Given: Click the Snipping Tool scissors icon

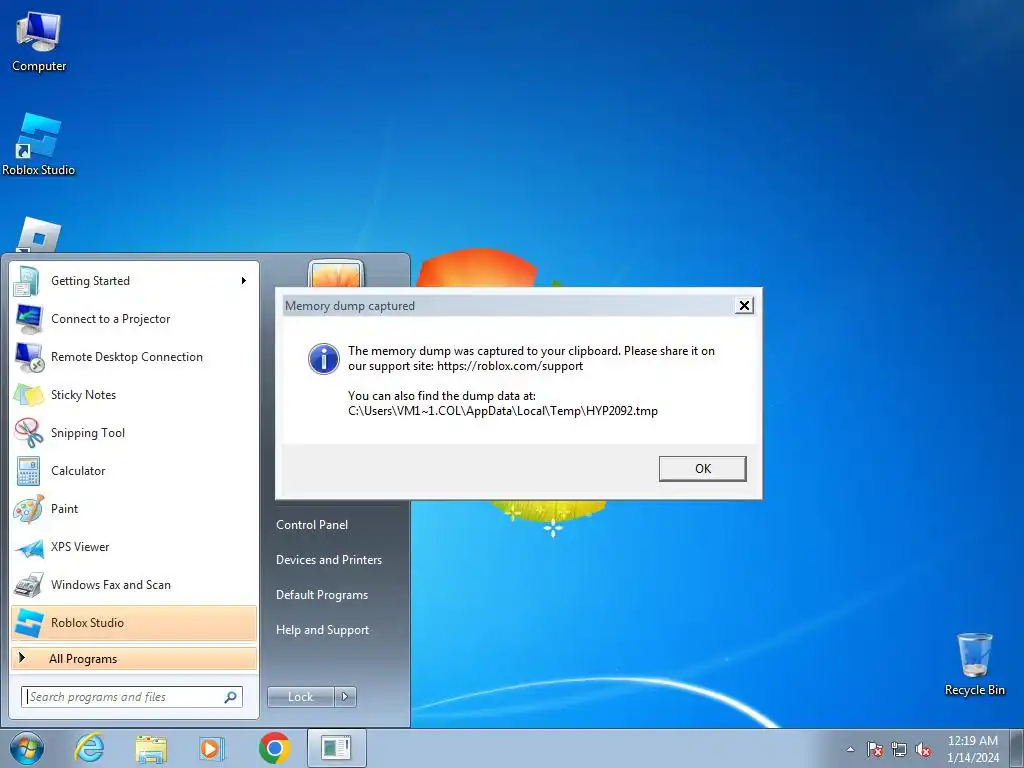Looking at the screenshot, I should point(28,432).
